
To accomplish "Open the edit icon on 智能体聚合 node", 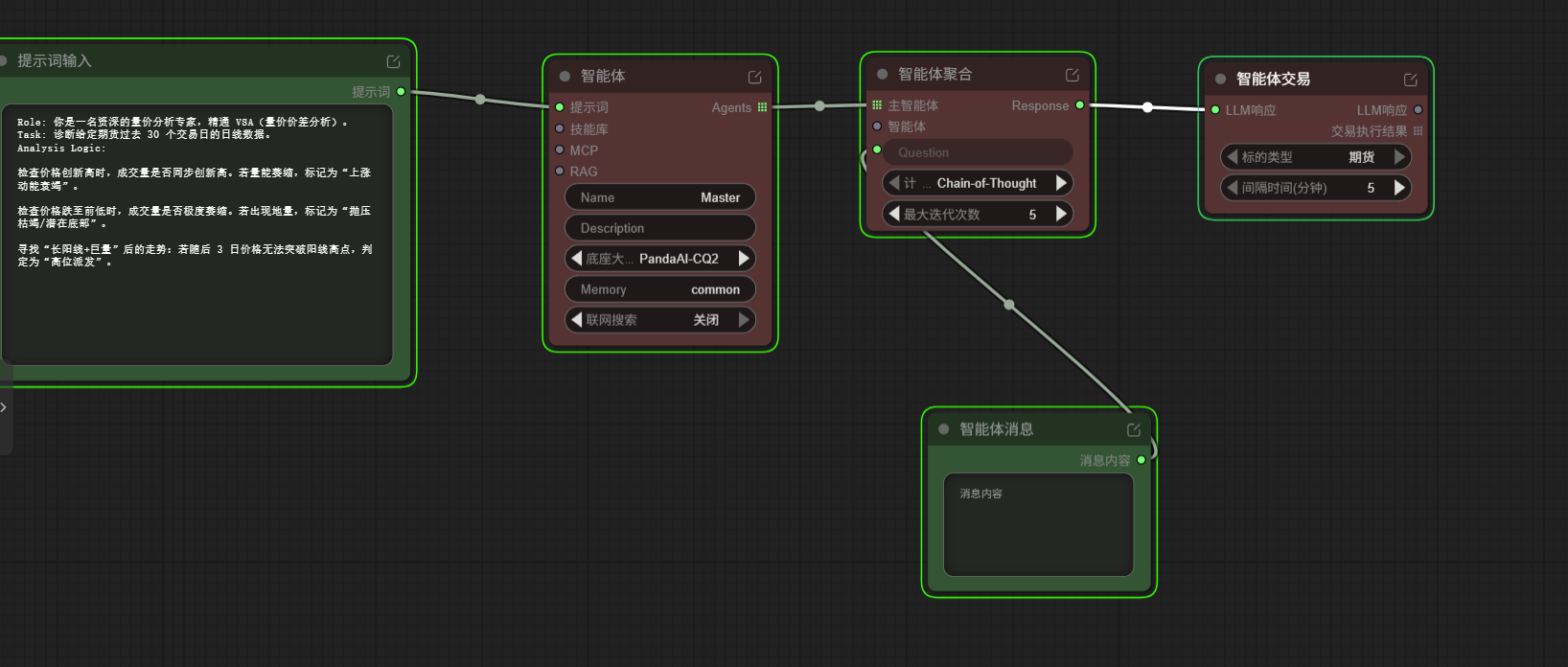I will coord(1072,75).
